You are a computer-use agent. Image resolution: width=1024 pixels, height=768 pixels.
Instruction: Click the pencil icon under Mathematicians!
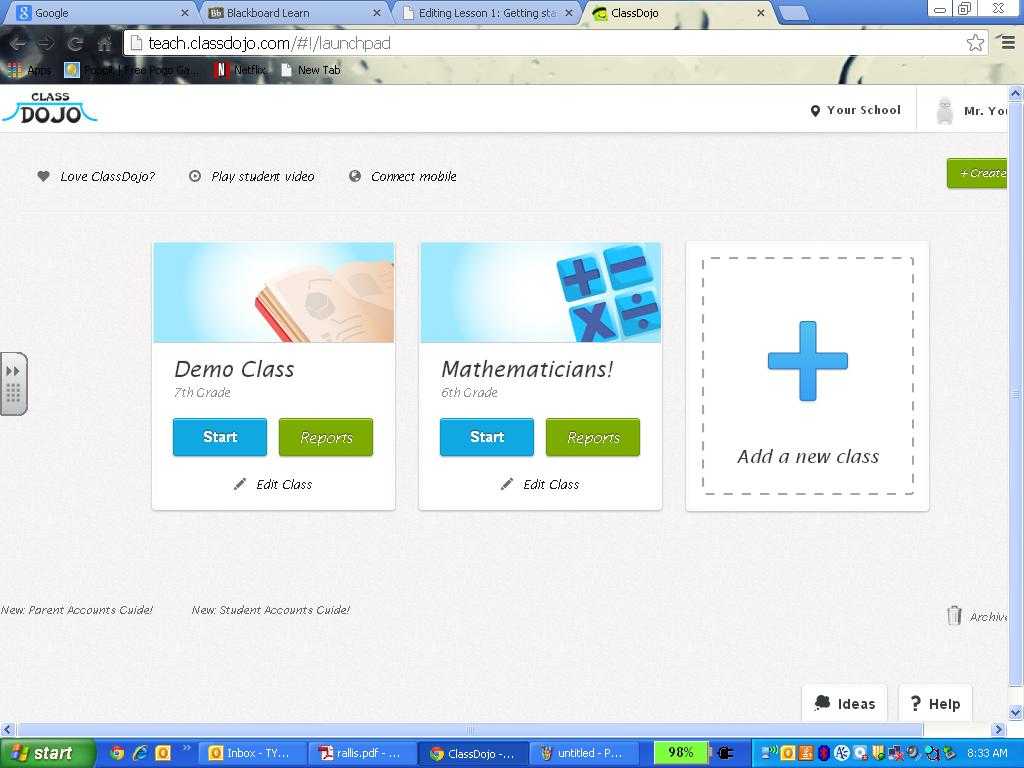coord(507,484)
